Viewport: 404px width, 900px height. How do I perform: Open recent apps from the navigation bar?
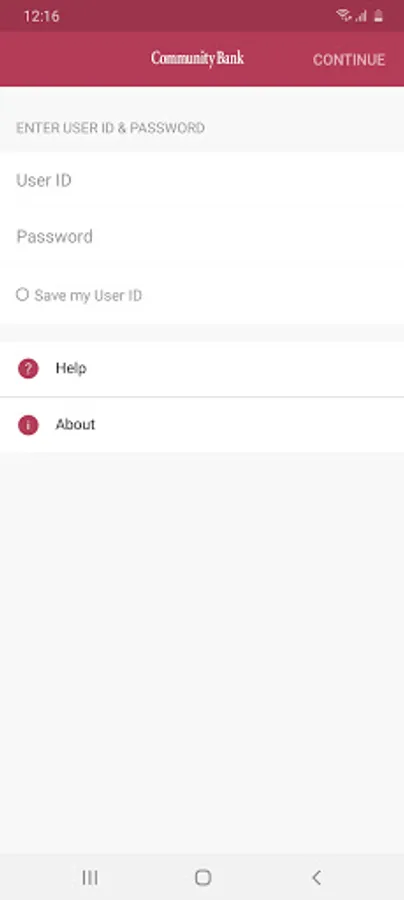point(90,877)
